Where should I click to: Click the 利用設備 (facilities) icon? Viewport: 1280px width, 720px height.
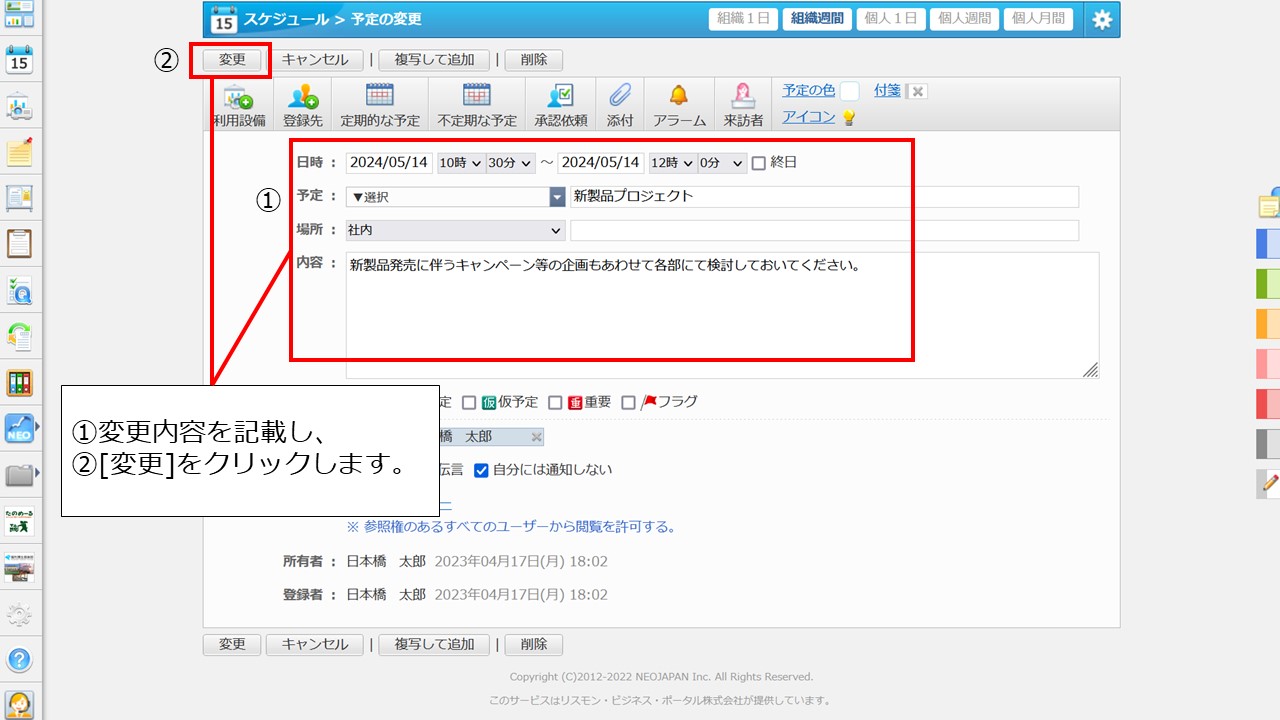click(x=239, y=97)
